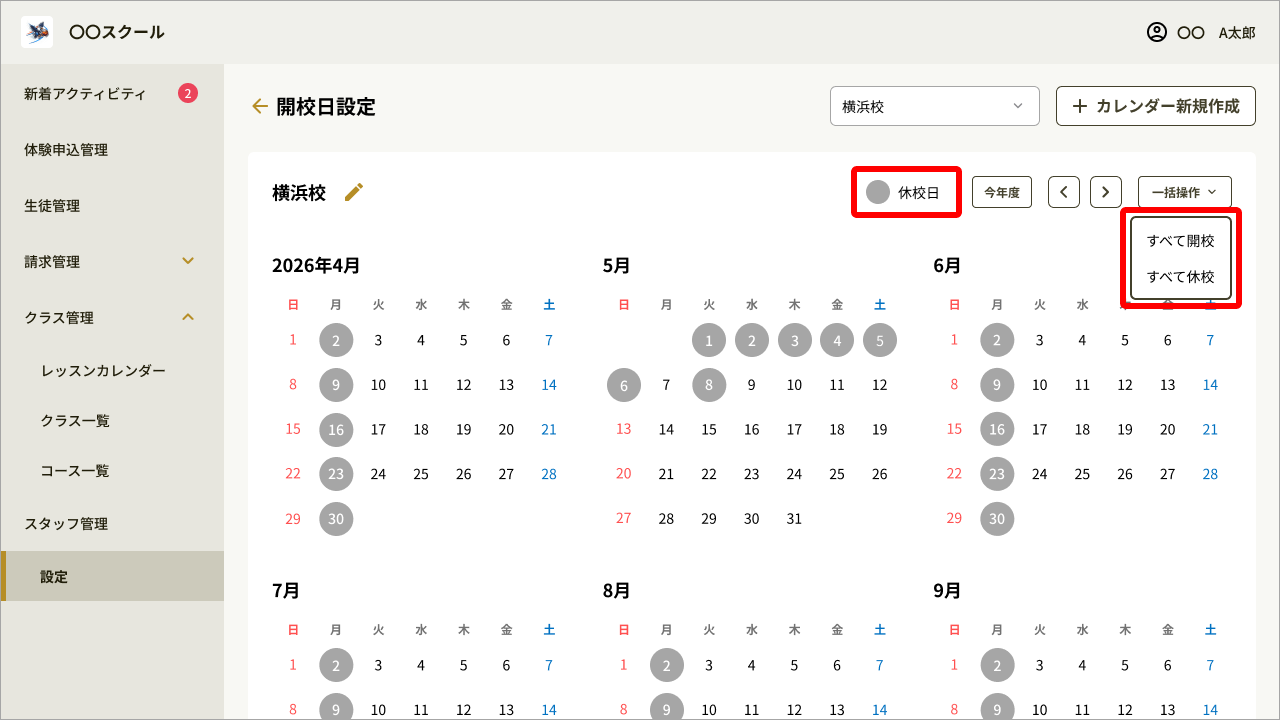Toggle April 2 closed day off
Viewport: 1280px width, 720px height.
pos(336,340)
